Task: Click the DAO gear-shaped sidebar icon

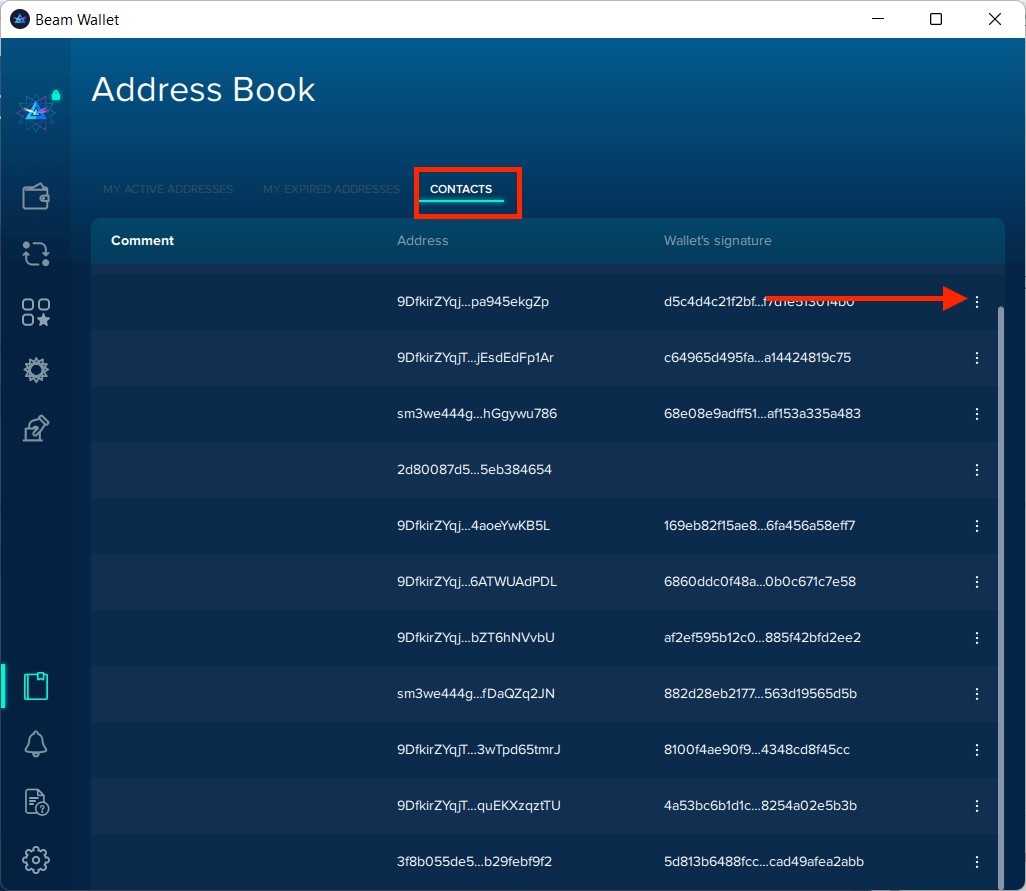Action: (x=36, y=371)
